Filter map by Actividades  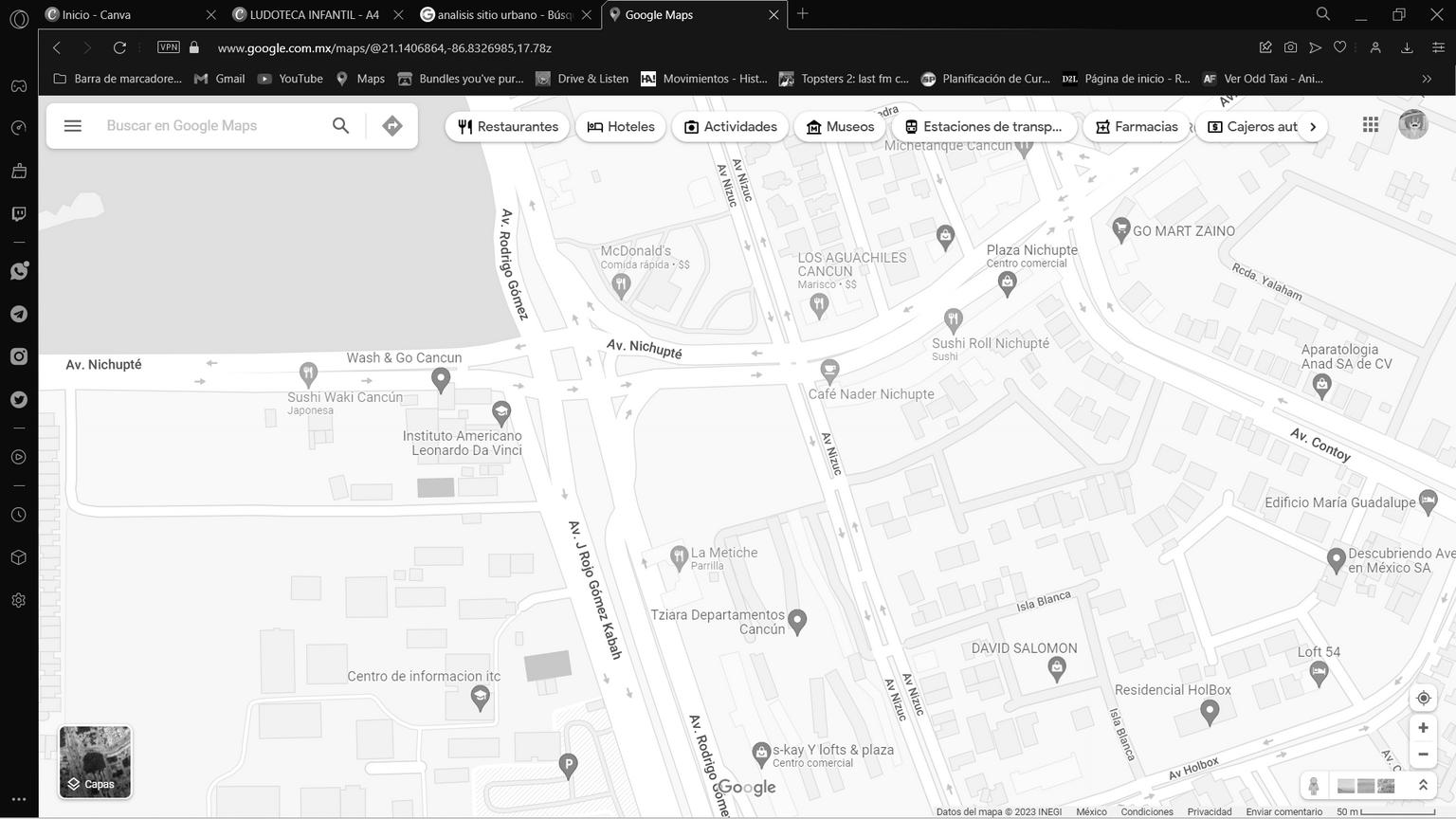coord(731,126)
